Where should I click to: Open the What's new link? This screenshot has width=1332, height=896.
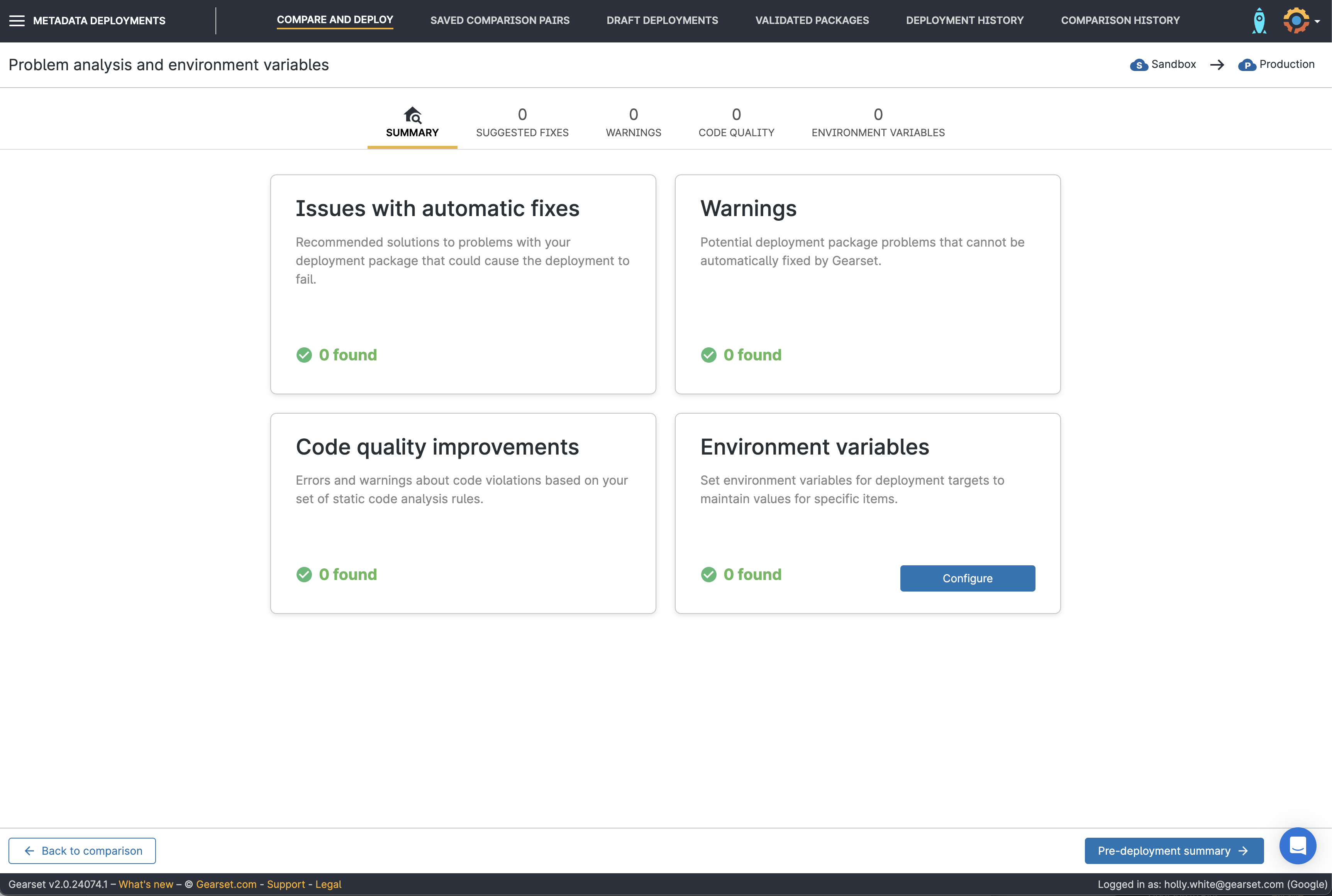click(146, 884)
